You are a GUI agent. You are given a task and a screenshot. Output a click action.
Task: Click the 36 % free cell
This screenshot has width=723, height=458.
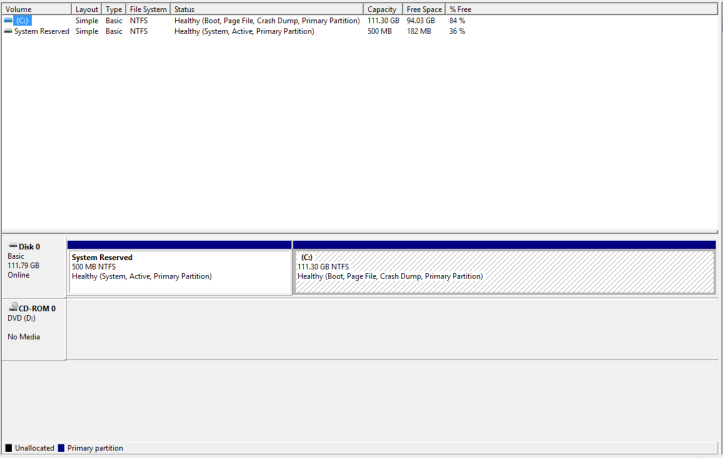457,31
